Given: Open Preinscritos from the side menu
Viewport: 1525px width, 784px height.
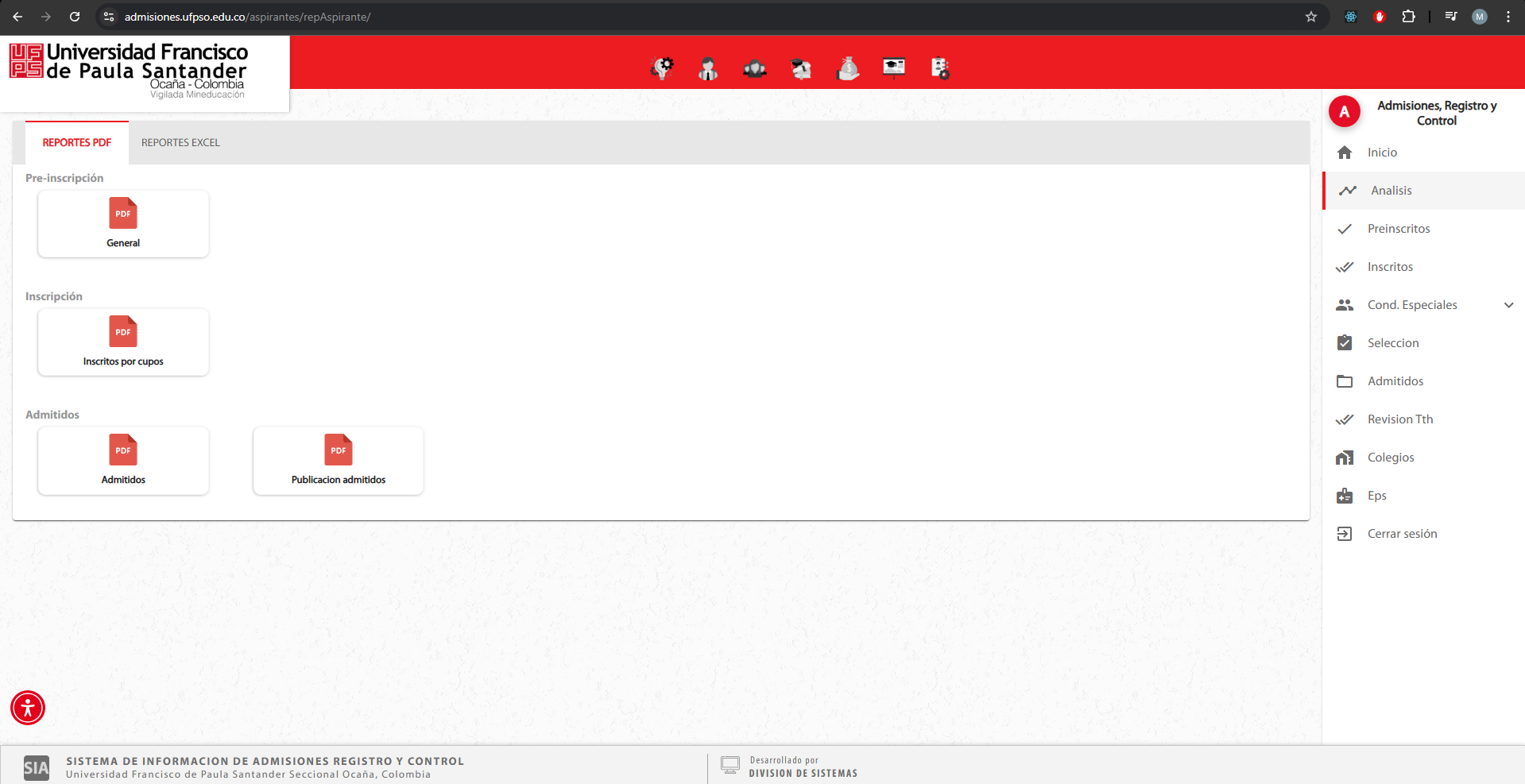Looking at the screenshot, I should [1398, 229].
